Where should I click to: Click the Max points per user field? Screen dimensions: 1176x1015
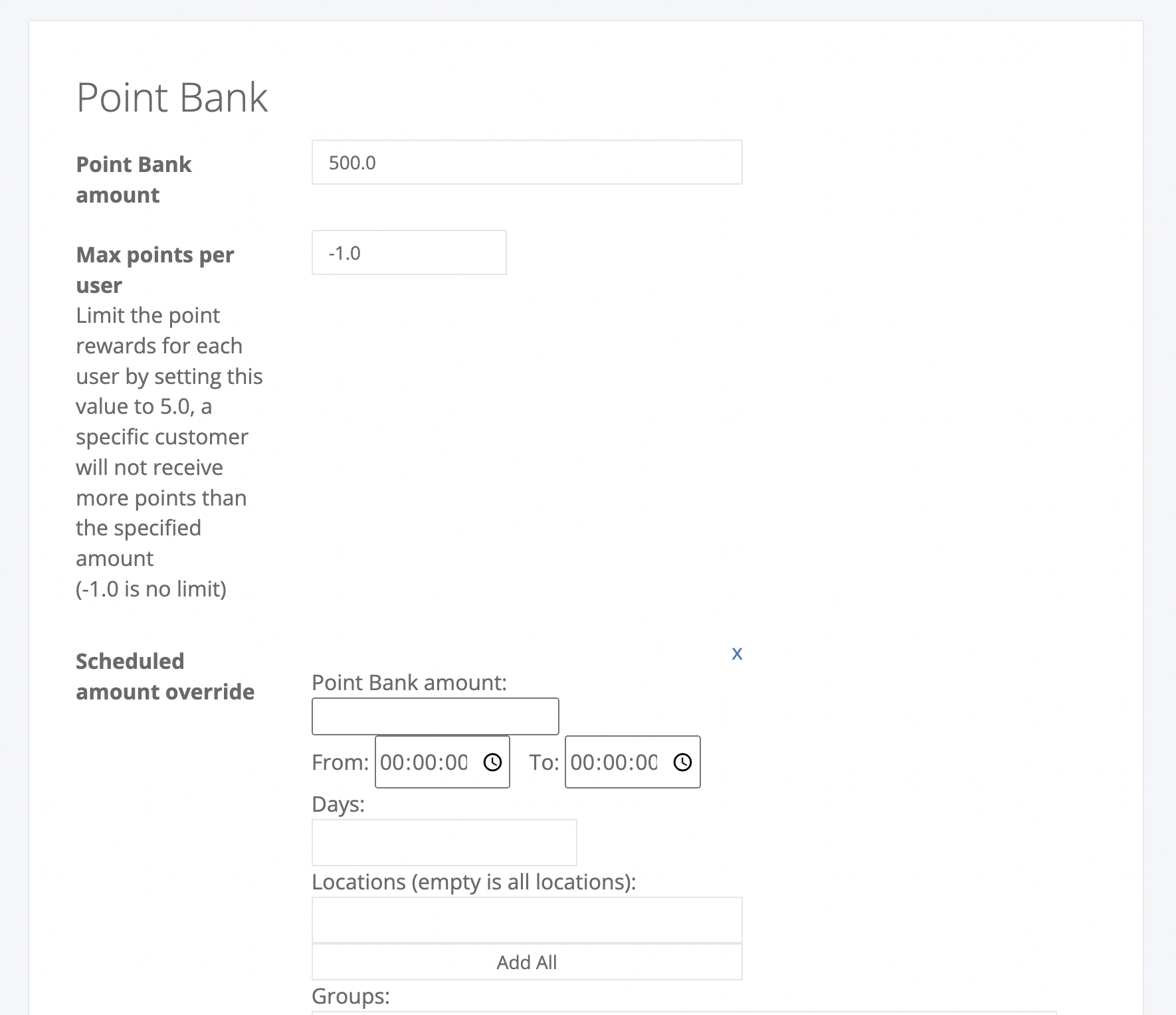pyautogui.click(x=409, y=252)
